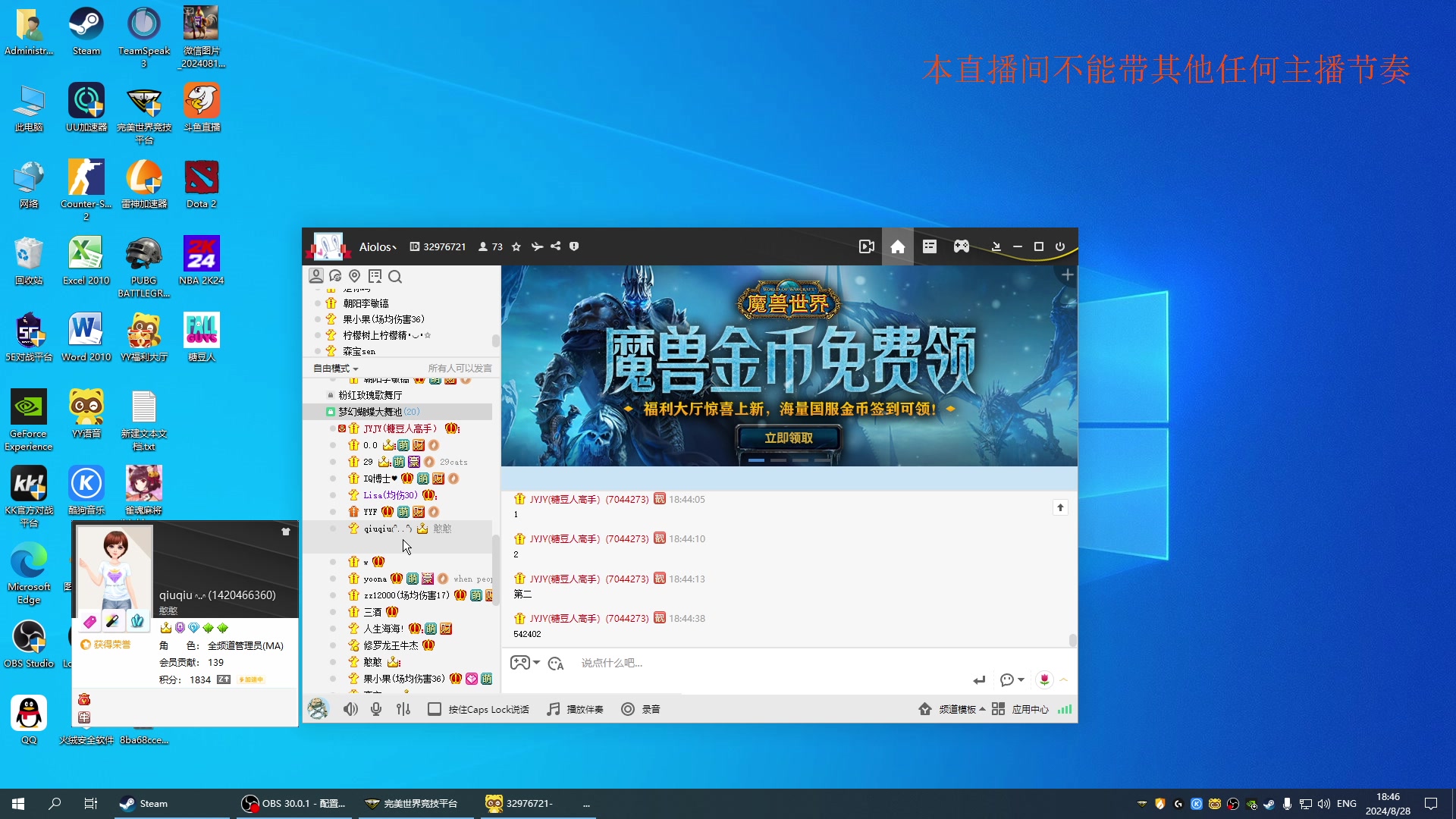The width and height of the screenshot is (1456, 819).
Task: Click the collapse-to-tray download arrow icon
Action: [996, 246]
